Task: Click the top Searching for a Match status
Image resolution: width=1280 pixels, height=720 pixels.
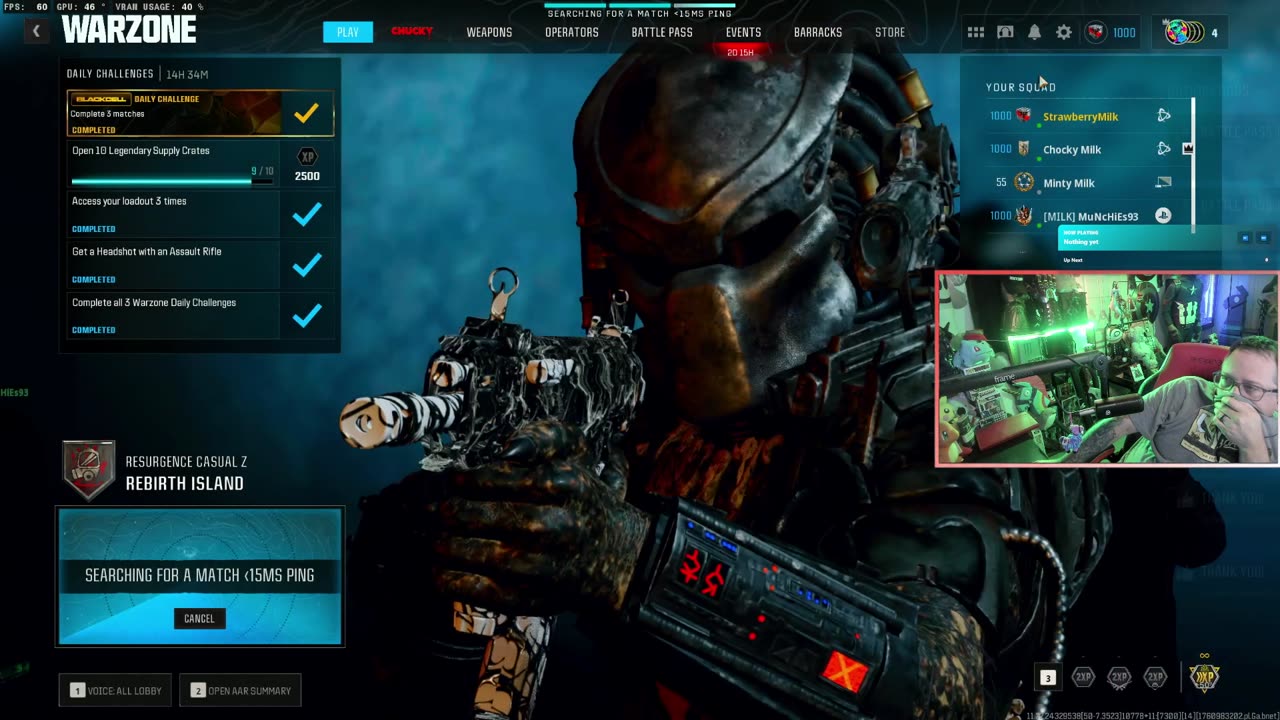Action: [640, 14]
